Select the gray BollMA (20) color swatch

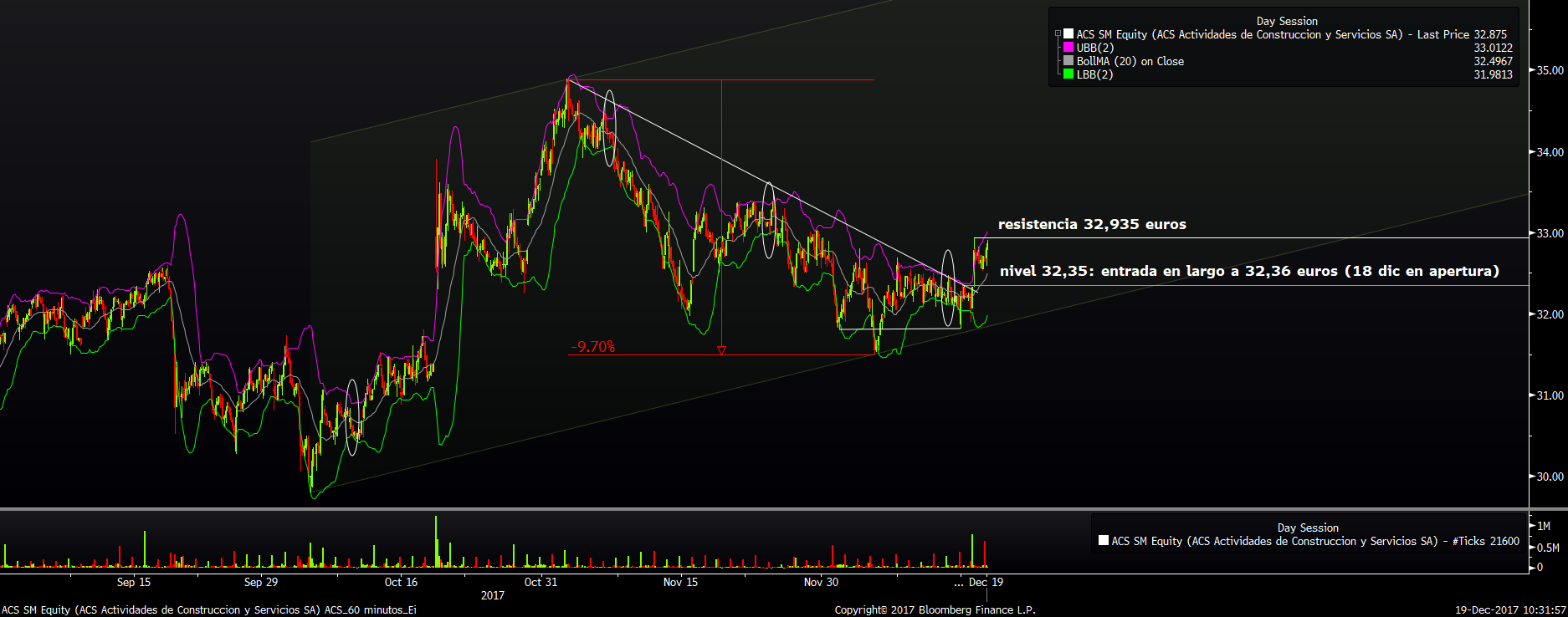pyautogui.click(x=1068, y=61)
